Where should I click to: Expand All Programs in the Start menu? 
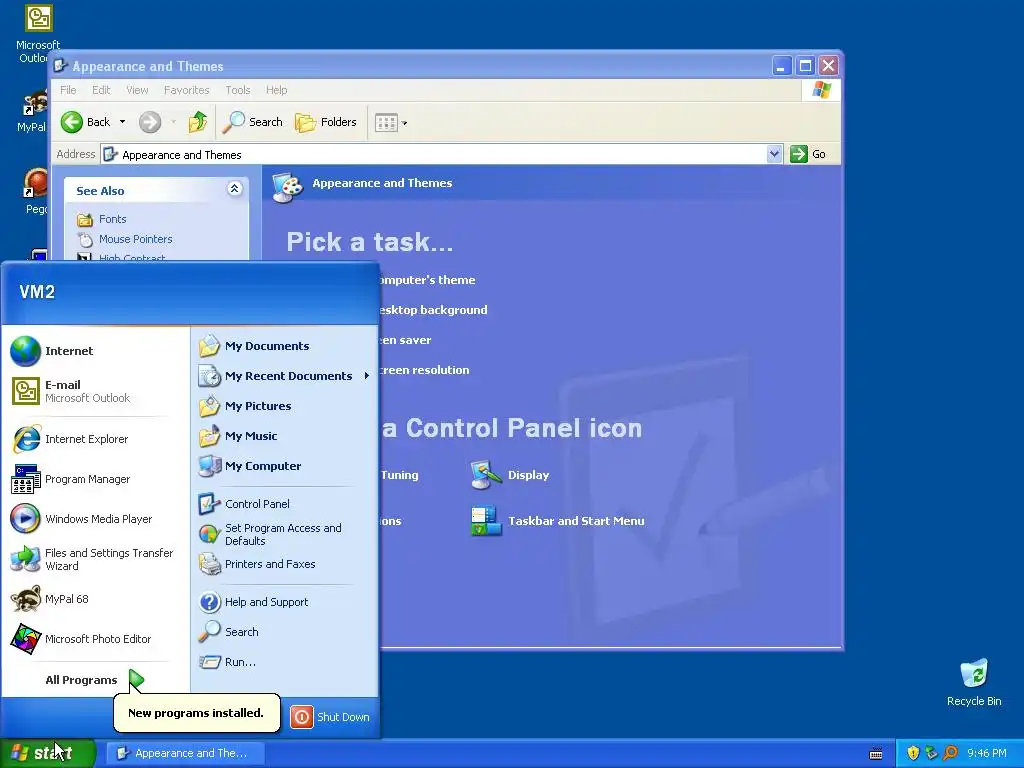tap(95, 680)
